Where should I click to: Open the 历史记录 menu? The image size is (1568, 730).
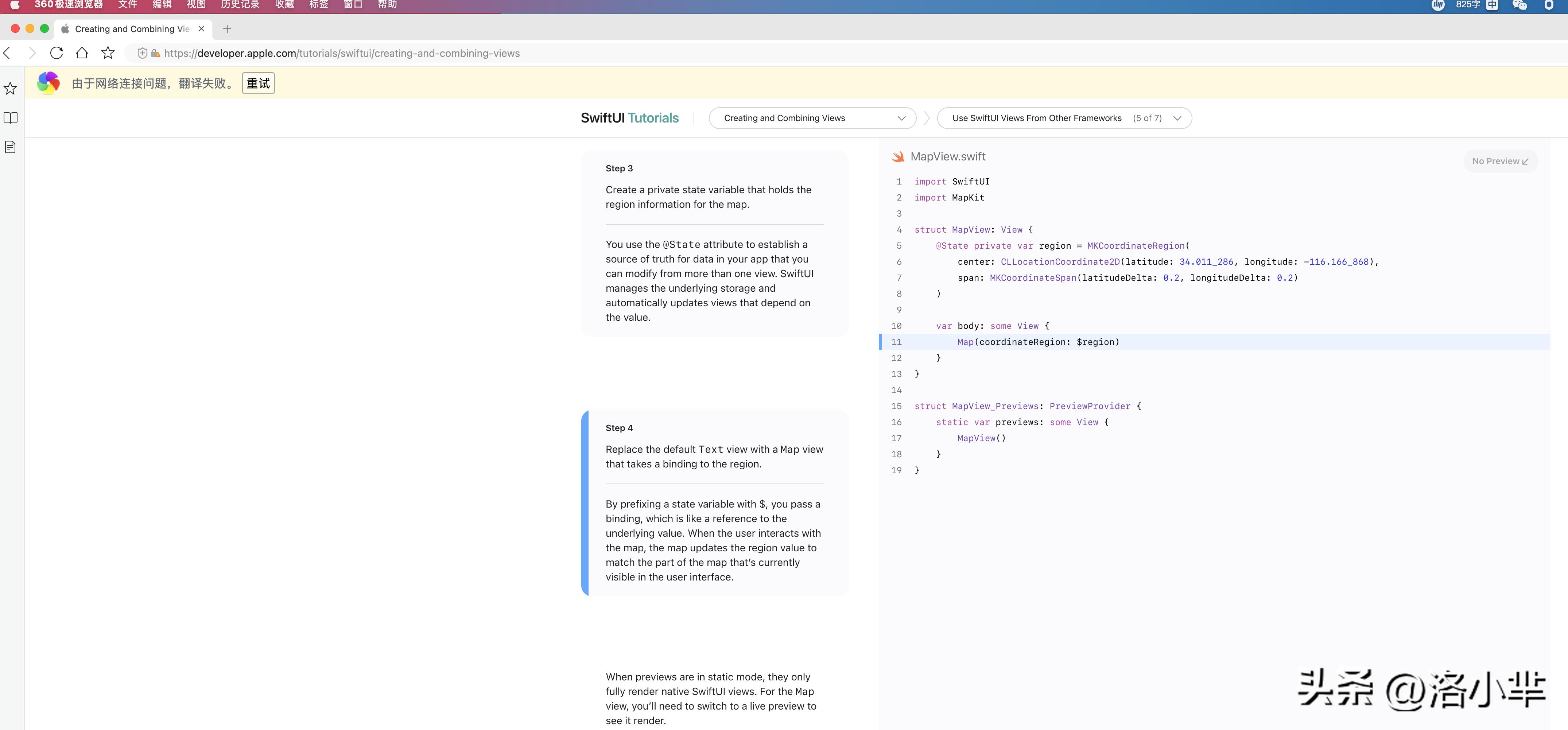pos(240,5)
